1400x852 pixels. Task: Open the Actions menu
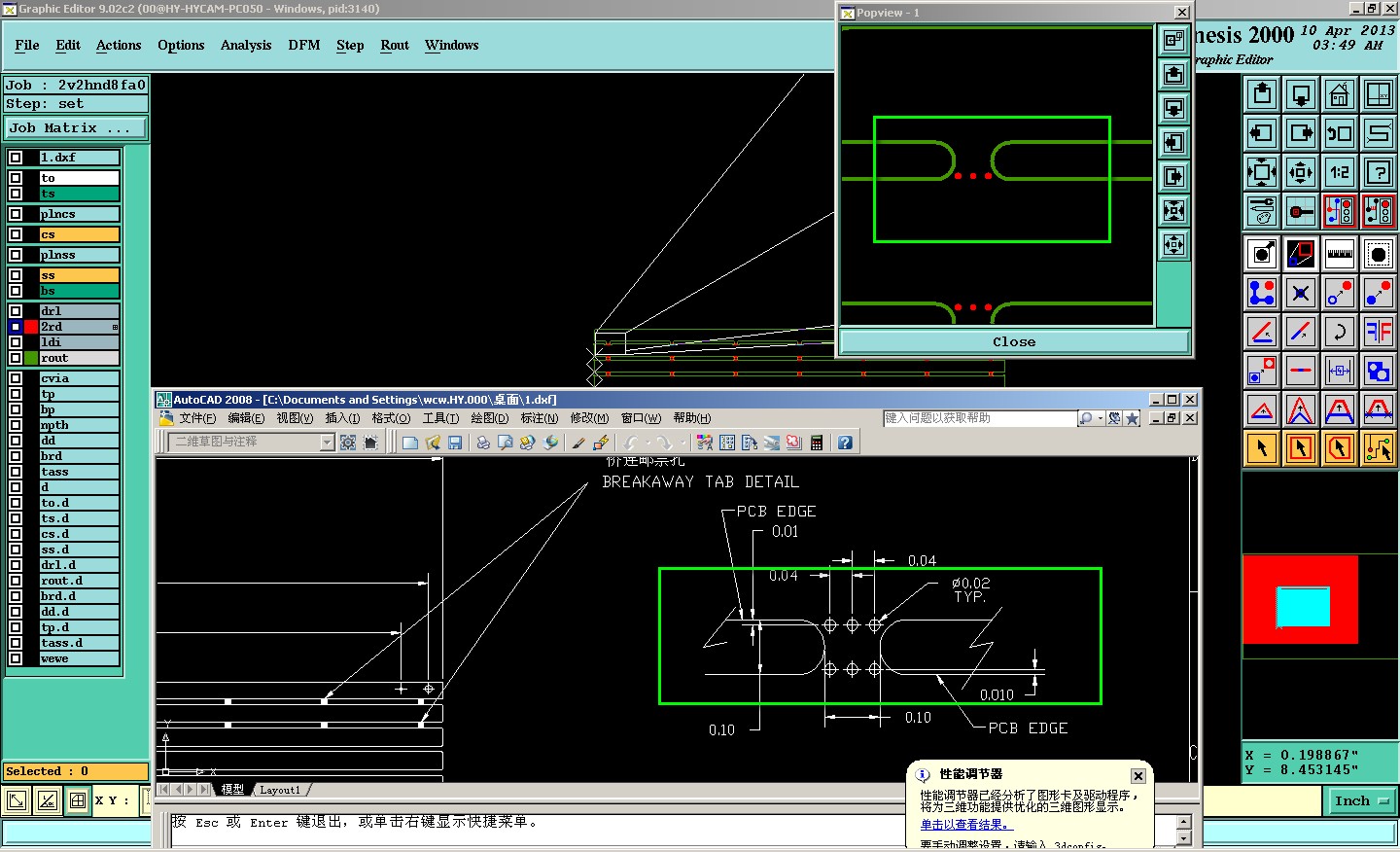coord(119,45)
